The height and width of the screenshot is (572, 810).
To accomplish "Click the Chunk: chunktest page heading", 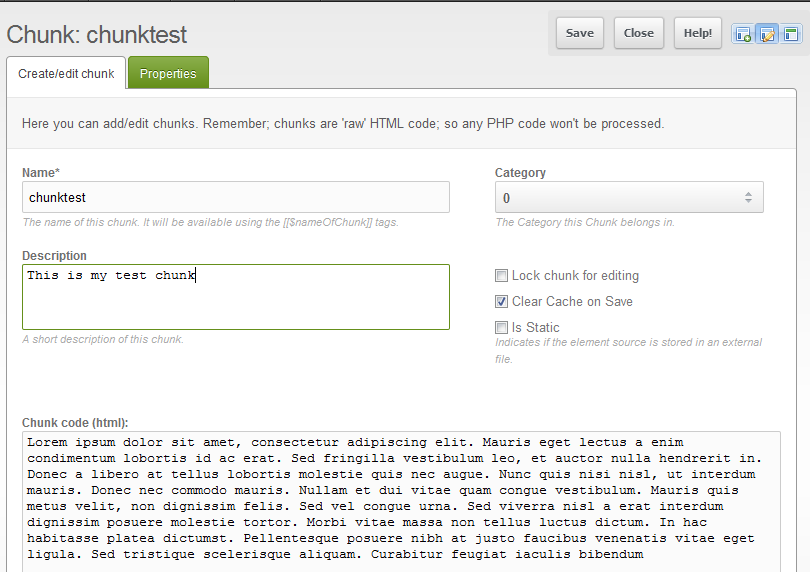I will point(97,35).
